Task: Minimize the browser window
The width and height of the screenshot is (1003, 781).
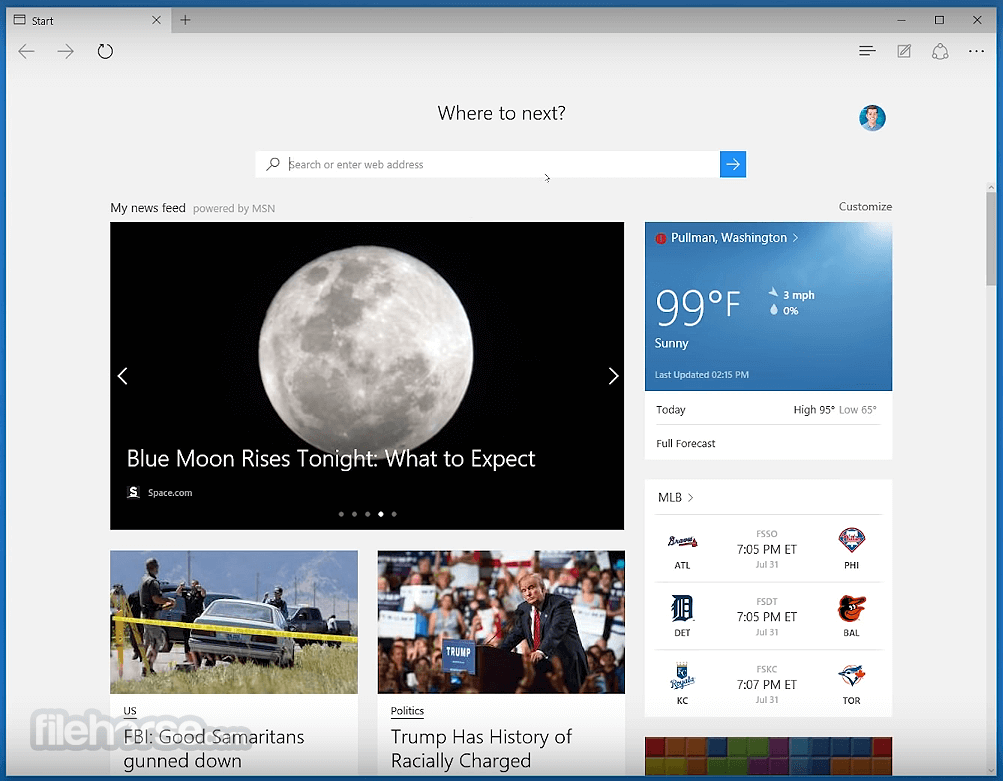Action: 901,20
